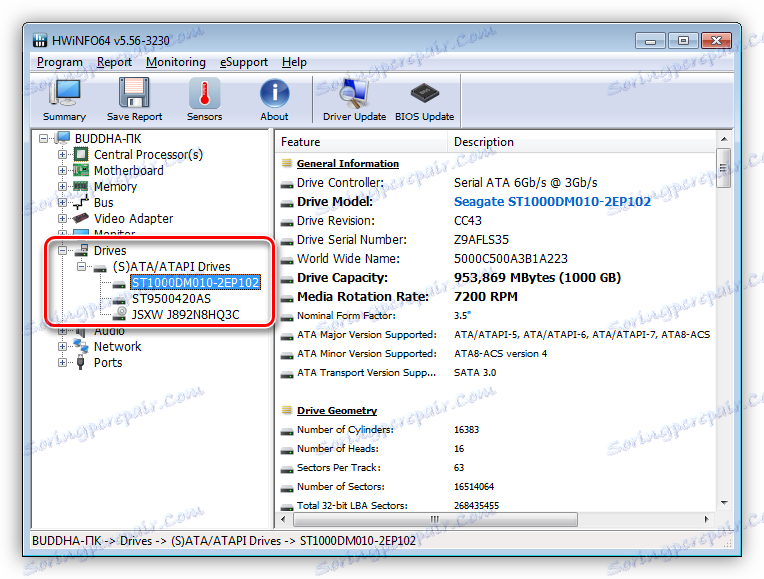764x579 pixels.
Task: Open the Sensors thermometer icon
Action: pos(204,93)
